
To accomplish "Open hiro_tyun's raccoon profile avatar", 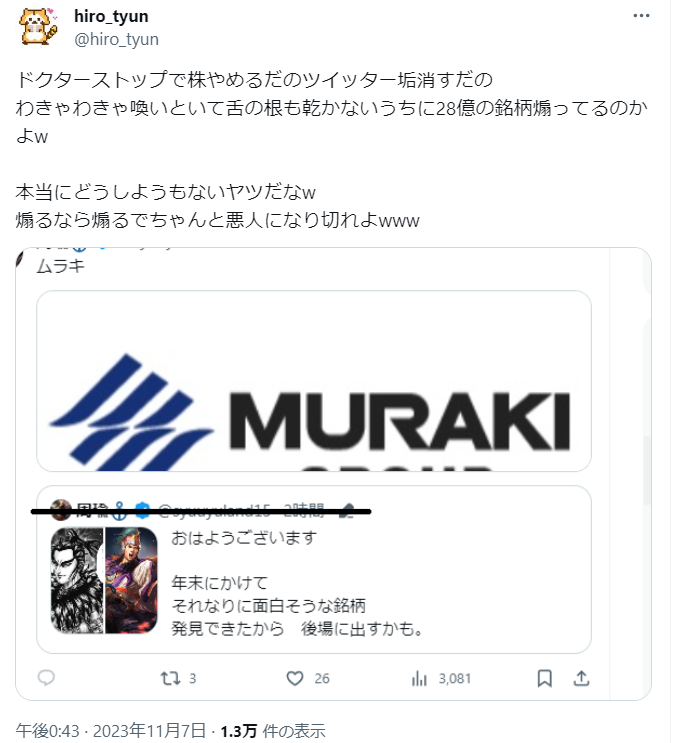I will point(37,26).
